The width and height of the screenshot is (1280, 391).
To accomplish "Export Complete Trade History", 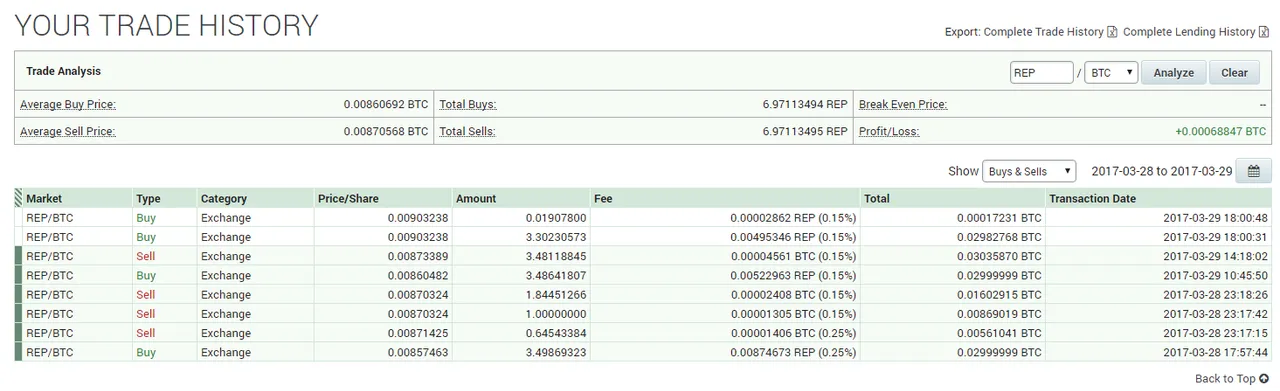I will (x=1043, y=32).
